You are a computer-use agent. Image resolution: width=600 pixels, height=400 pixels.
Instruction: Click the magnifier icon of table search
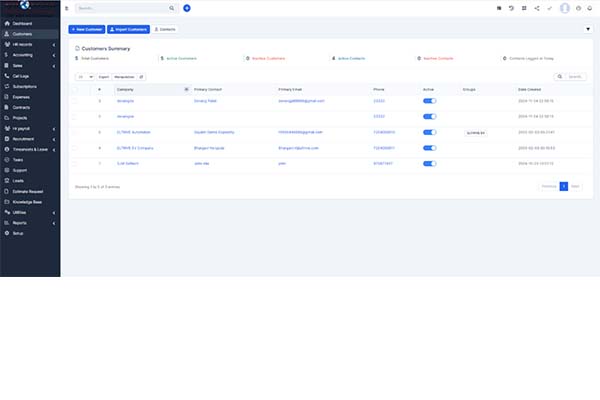point(559,77)
